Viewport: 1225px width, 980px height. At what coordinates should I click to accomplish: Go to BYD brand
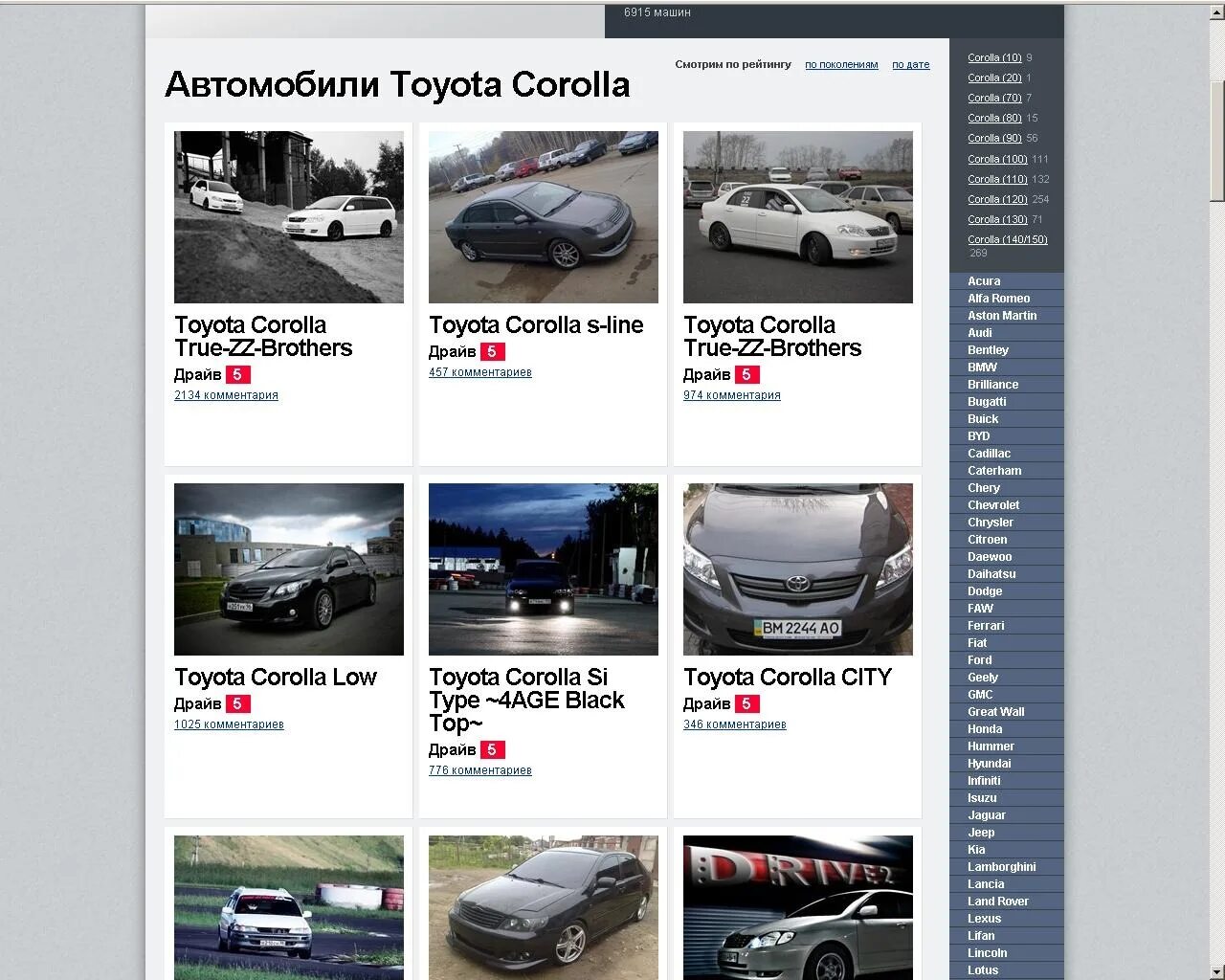[x=978, y=436]
